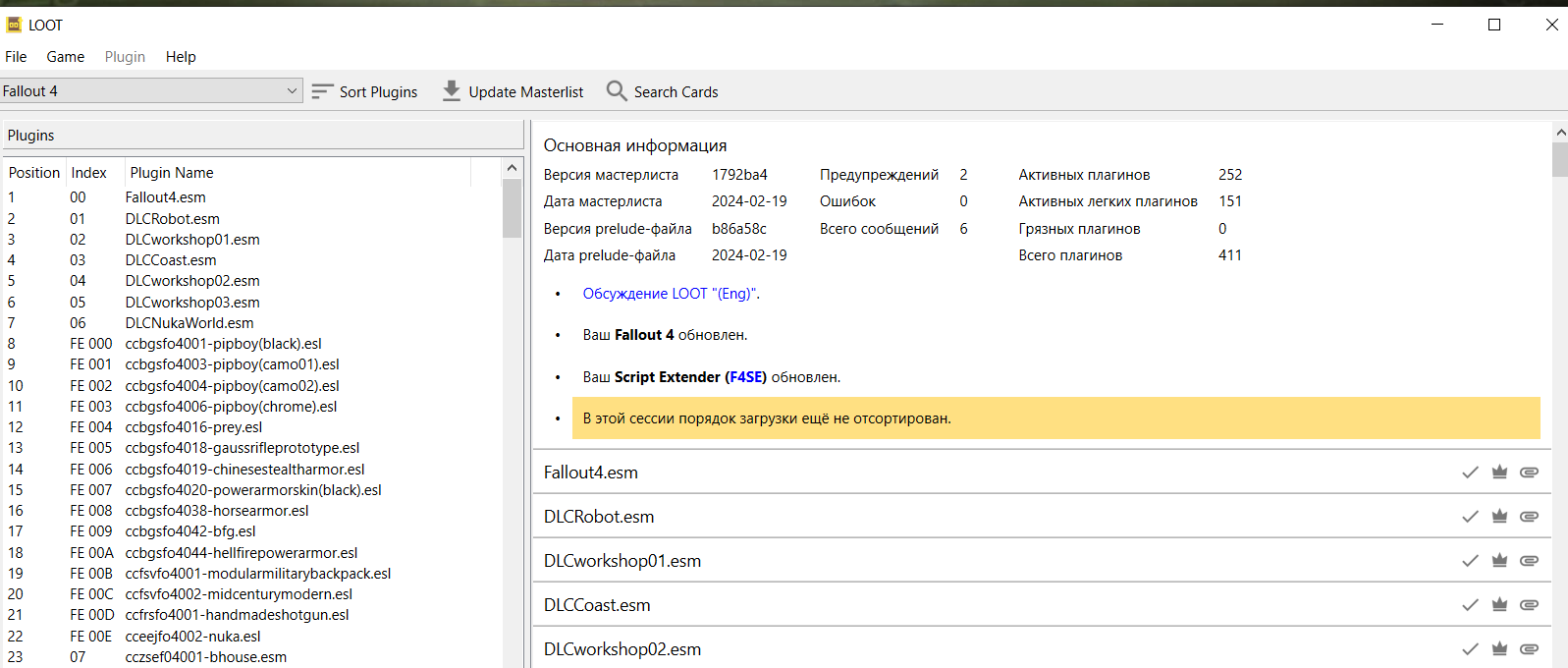
Task: Follow the F4SE hyperlink
Action: click(745, 377)
